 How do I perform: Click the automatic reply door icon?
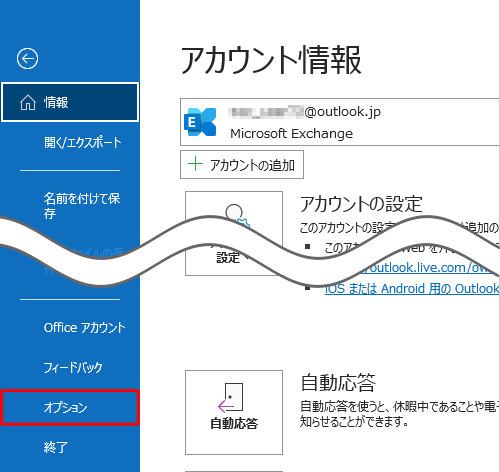[x=230, y=397]
